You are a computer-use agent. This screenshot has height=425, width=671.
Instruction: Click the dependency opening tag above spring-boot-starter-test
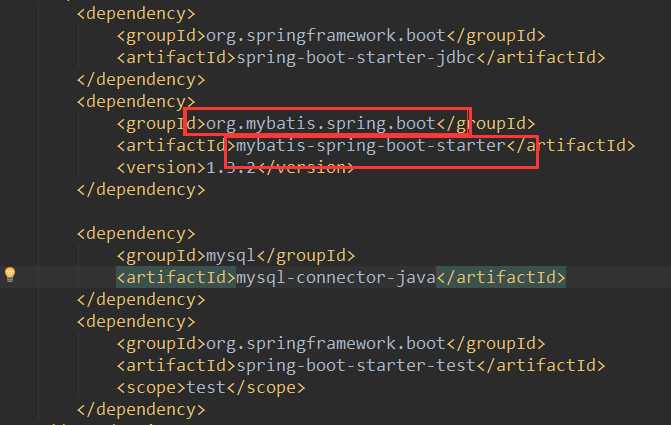click(x=136, y=322)
